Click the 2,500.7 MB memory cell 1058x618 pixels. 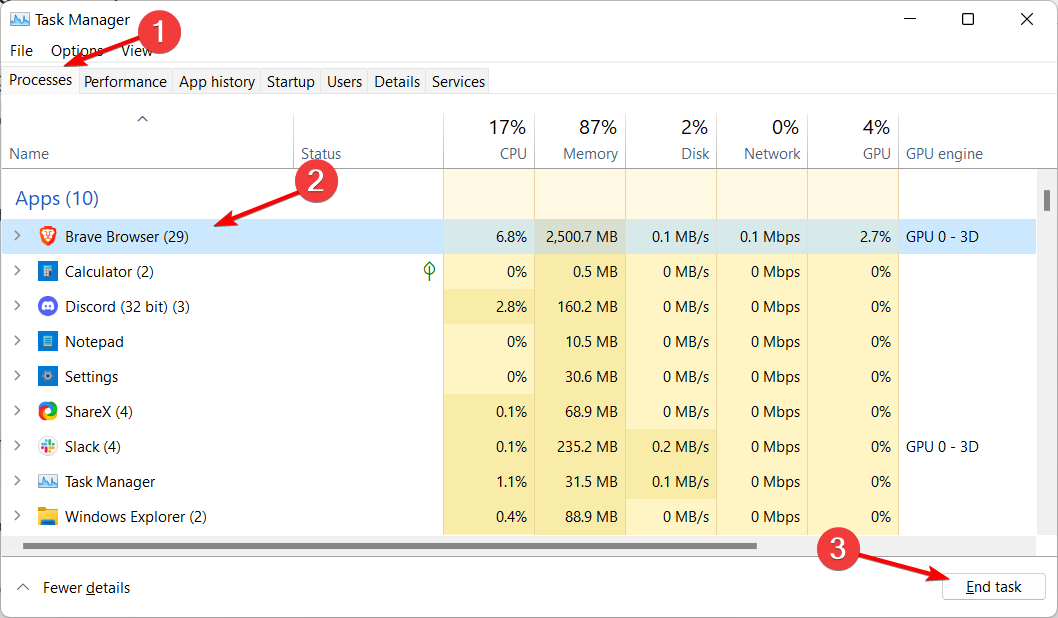(x=580, y=236)
